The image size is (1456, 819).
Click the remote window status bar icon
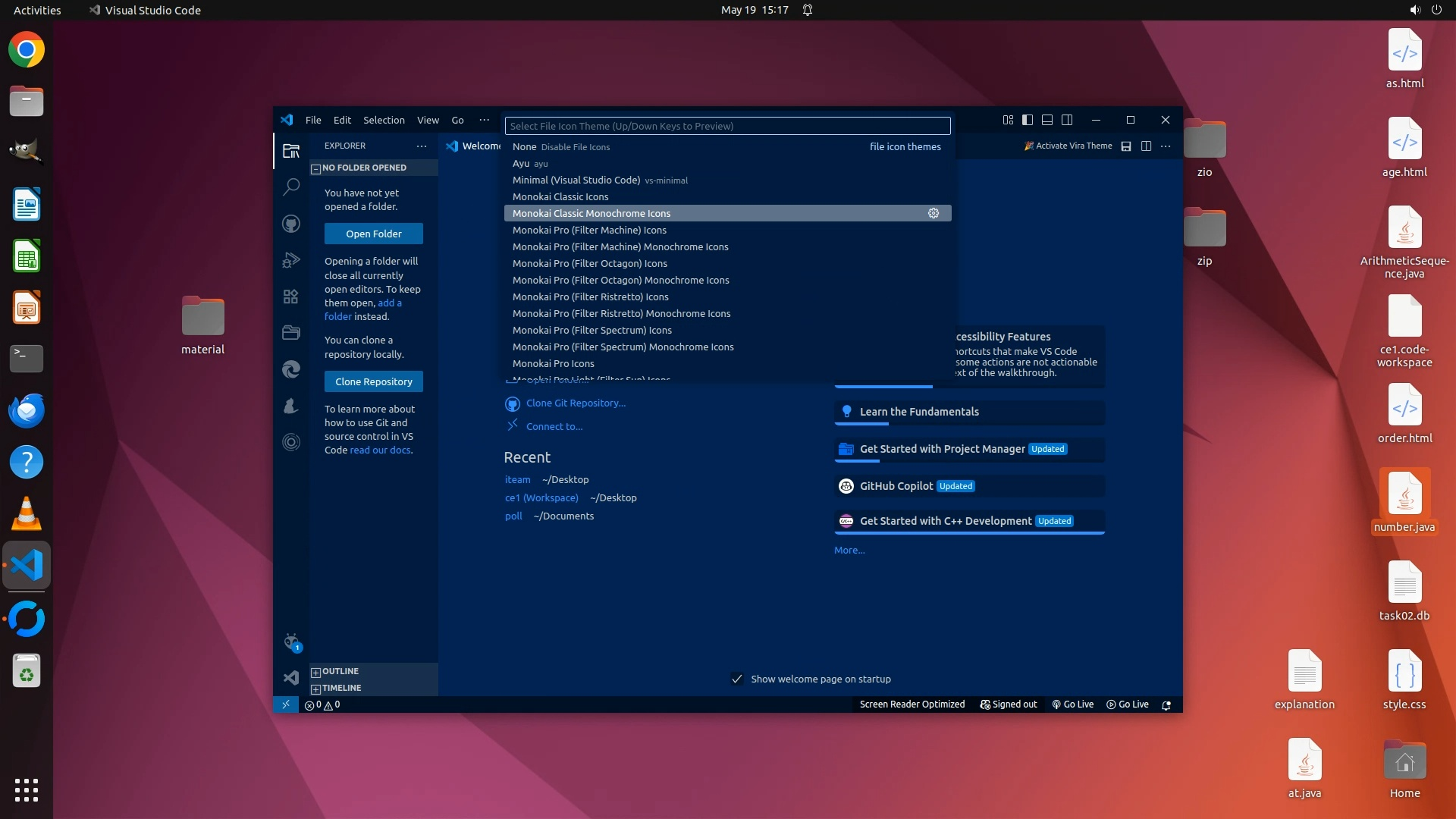point(286,704)
